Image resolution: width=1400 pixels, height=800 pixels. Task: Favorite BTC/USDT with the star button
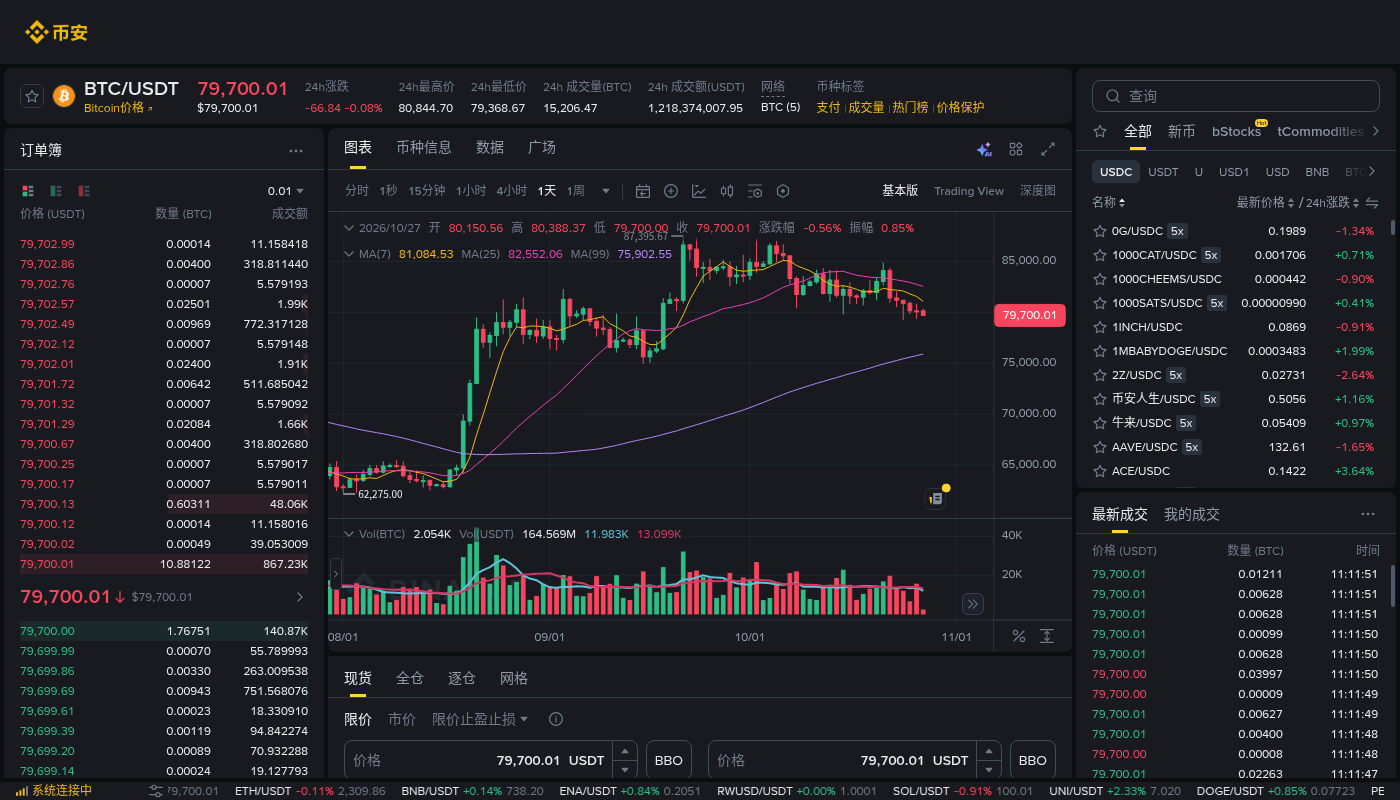click(x=32, y=96)
